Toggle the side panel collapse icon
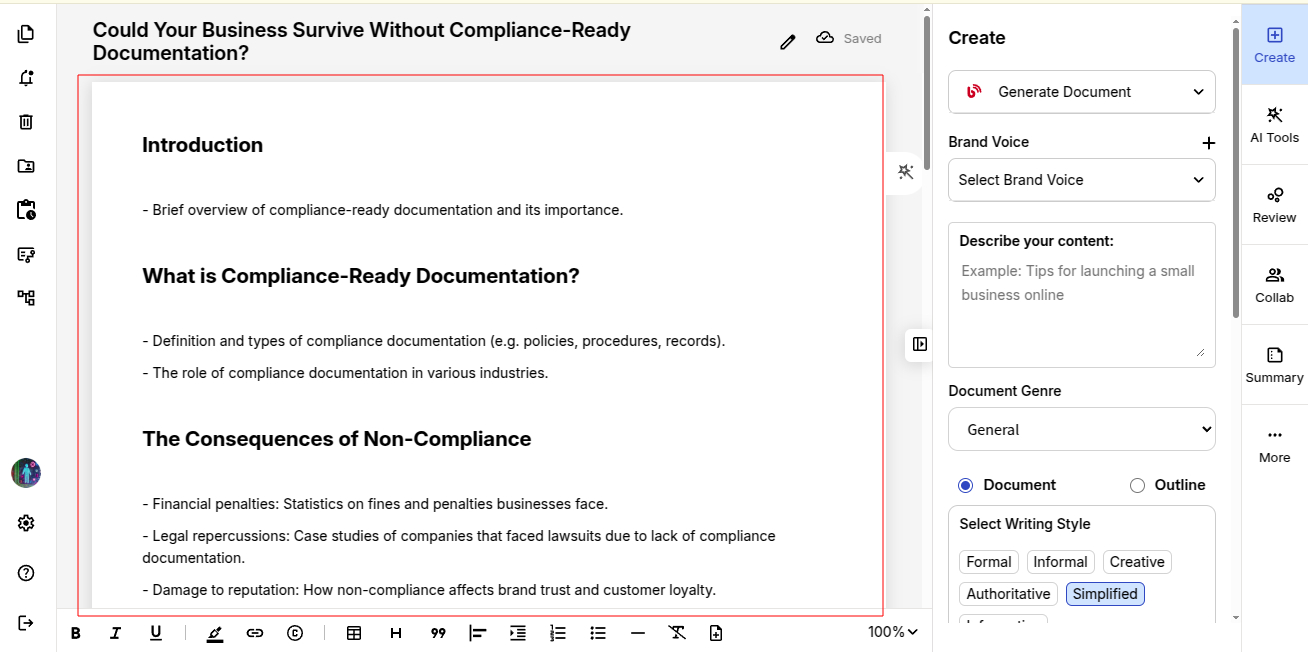Image resolution: width=1308 pixels, height=652 pixels. coord(919,344)
